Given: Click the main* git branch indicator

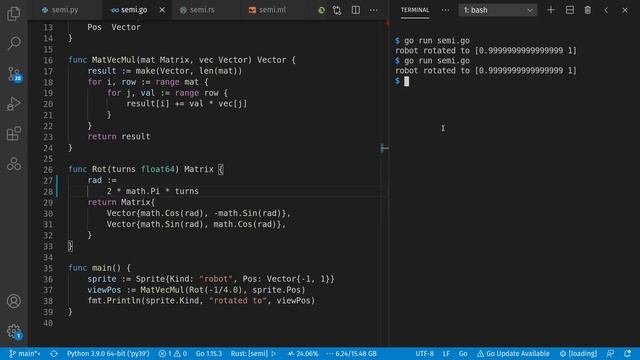Looking at the screenshot, I should 24,353.
